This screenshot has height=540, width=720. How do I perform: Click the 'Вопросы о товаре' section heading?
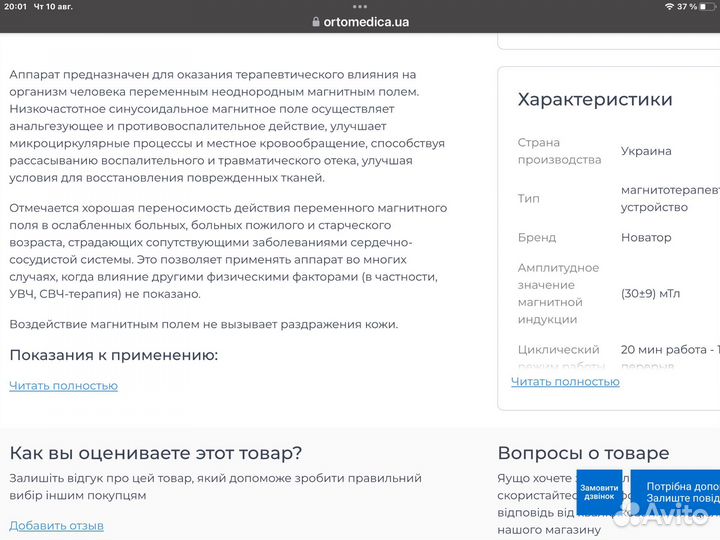(x=583, y=453)
